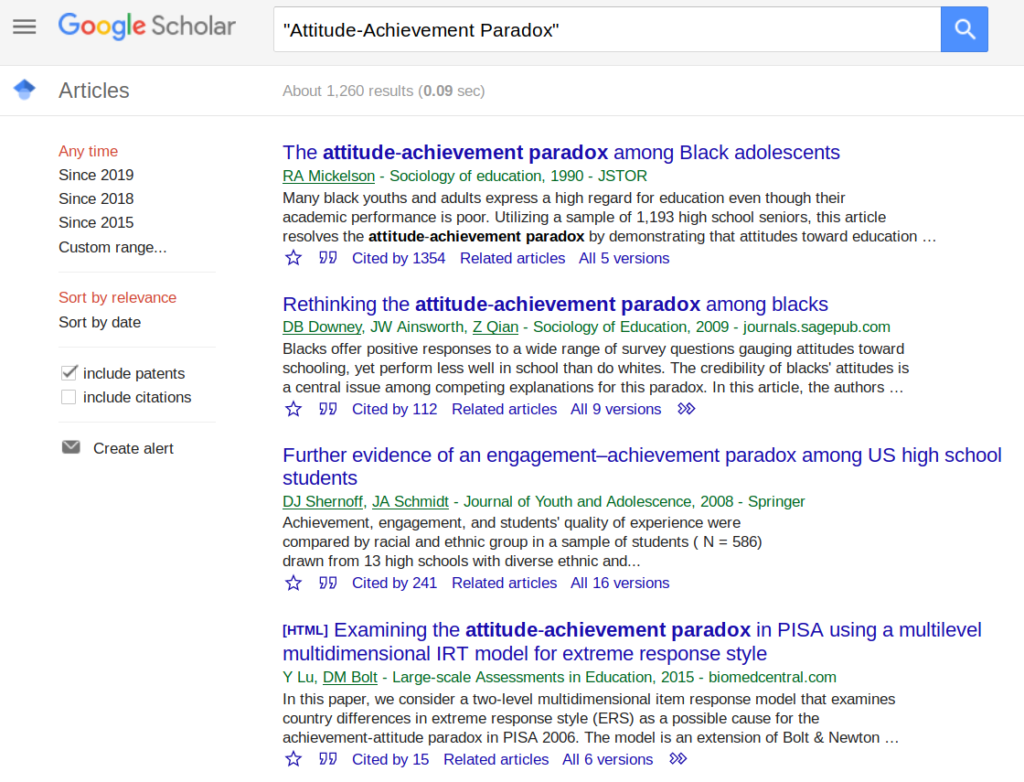Open cite quotes for Mickelson article

pos(328,258)
